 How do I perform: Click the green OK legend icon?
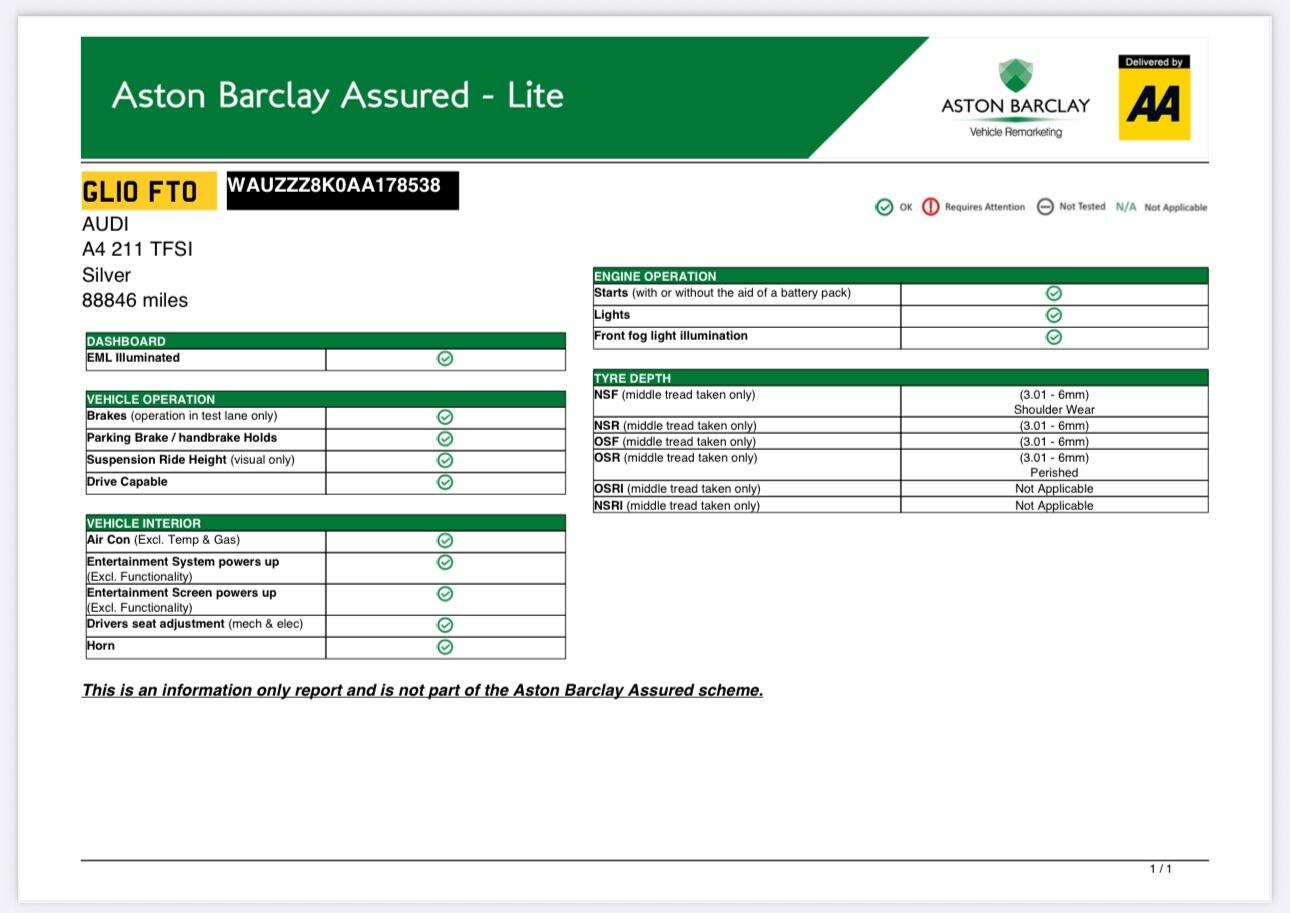[x=884, y=207]
